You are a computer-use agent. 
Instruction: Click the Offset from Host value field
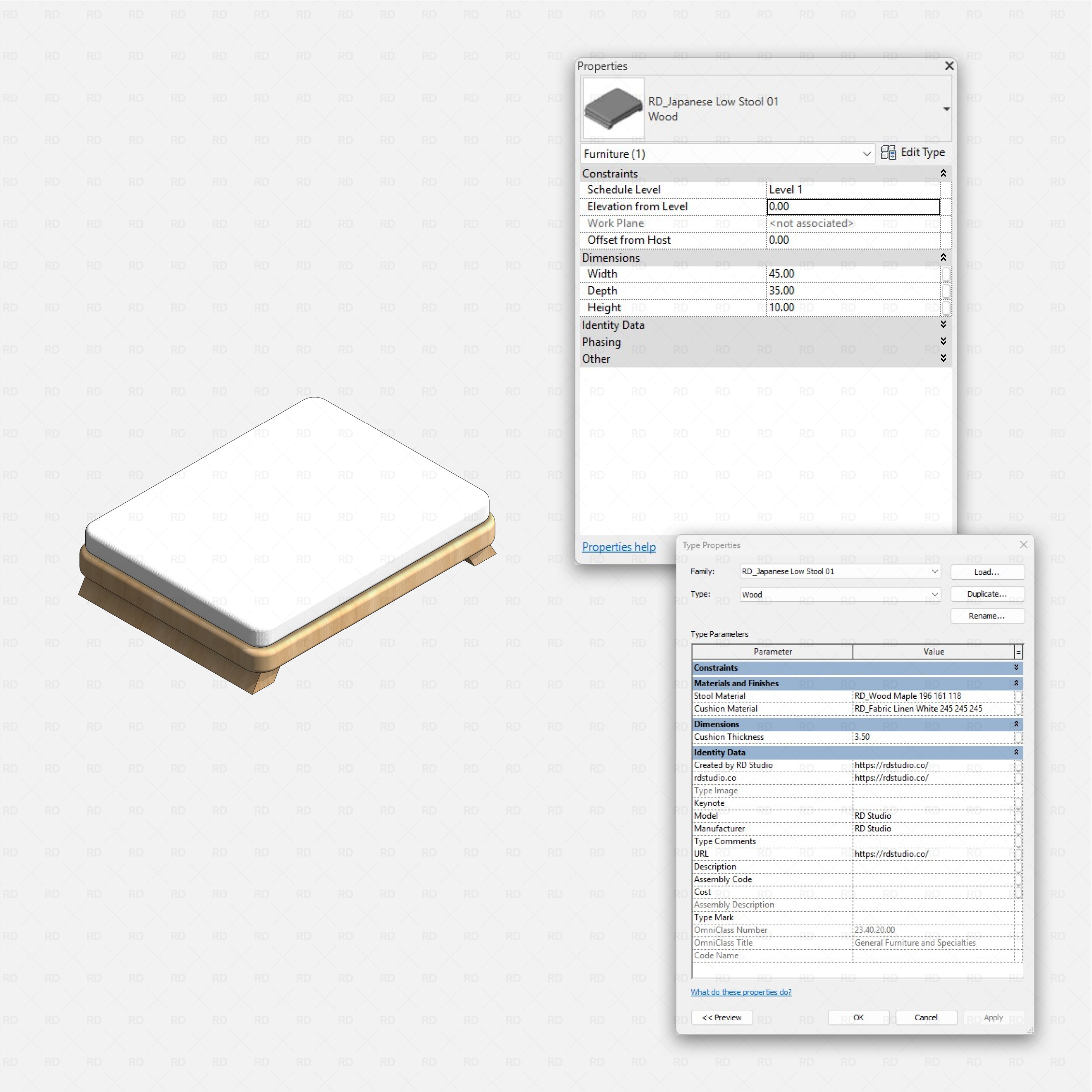853,240
